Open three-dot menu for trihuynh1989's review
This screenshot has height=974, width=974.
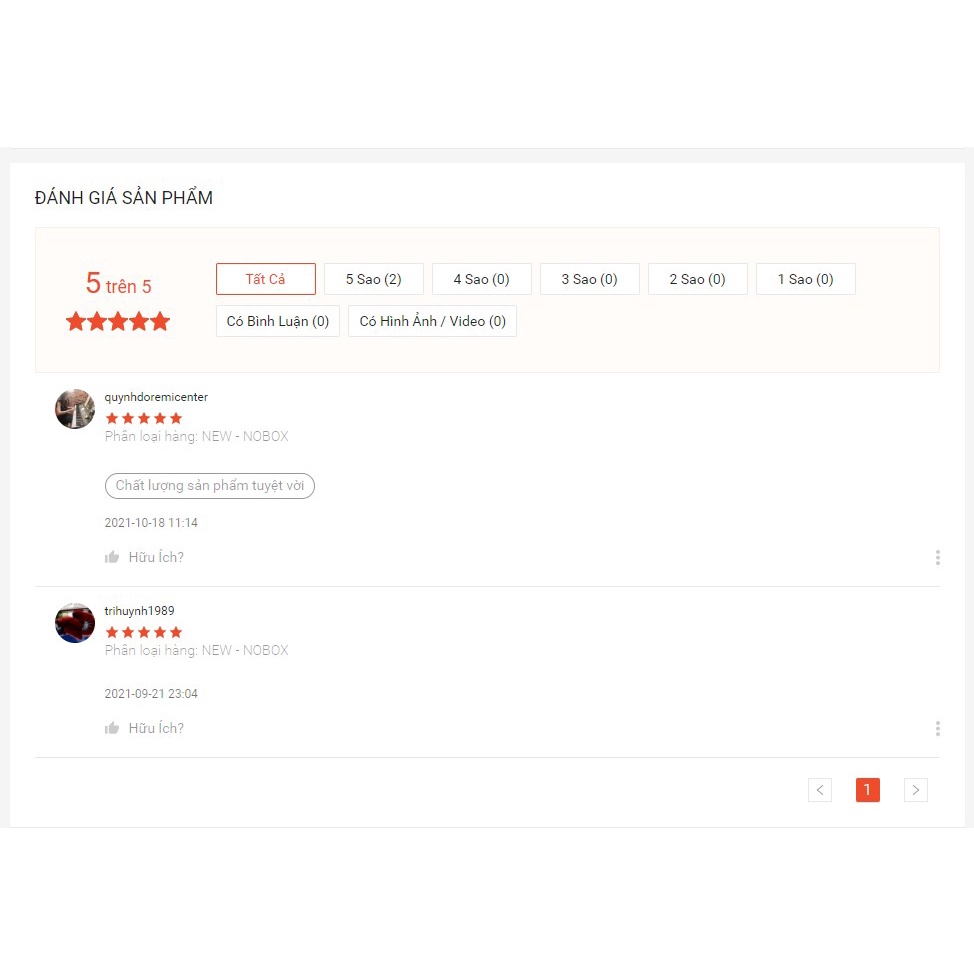coord(937,728)
